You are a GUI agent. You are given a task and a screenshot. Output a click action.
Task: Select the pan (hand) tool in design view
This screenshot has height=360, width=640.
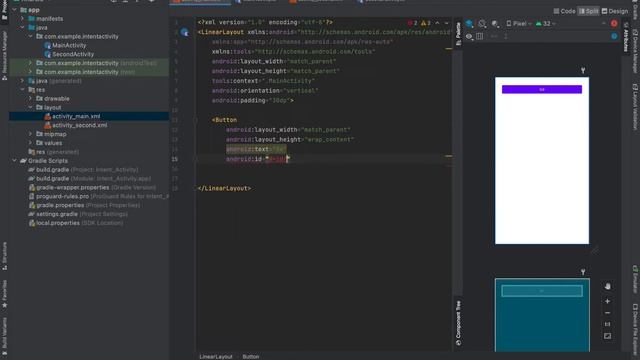pyautogui.click(x=607, y=286)
